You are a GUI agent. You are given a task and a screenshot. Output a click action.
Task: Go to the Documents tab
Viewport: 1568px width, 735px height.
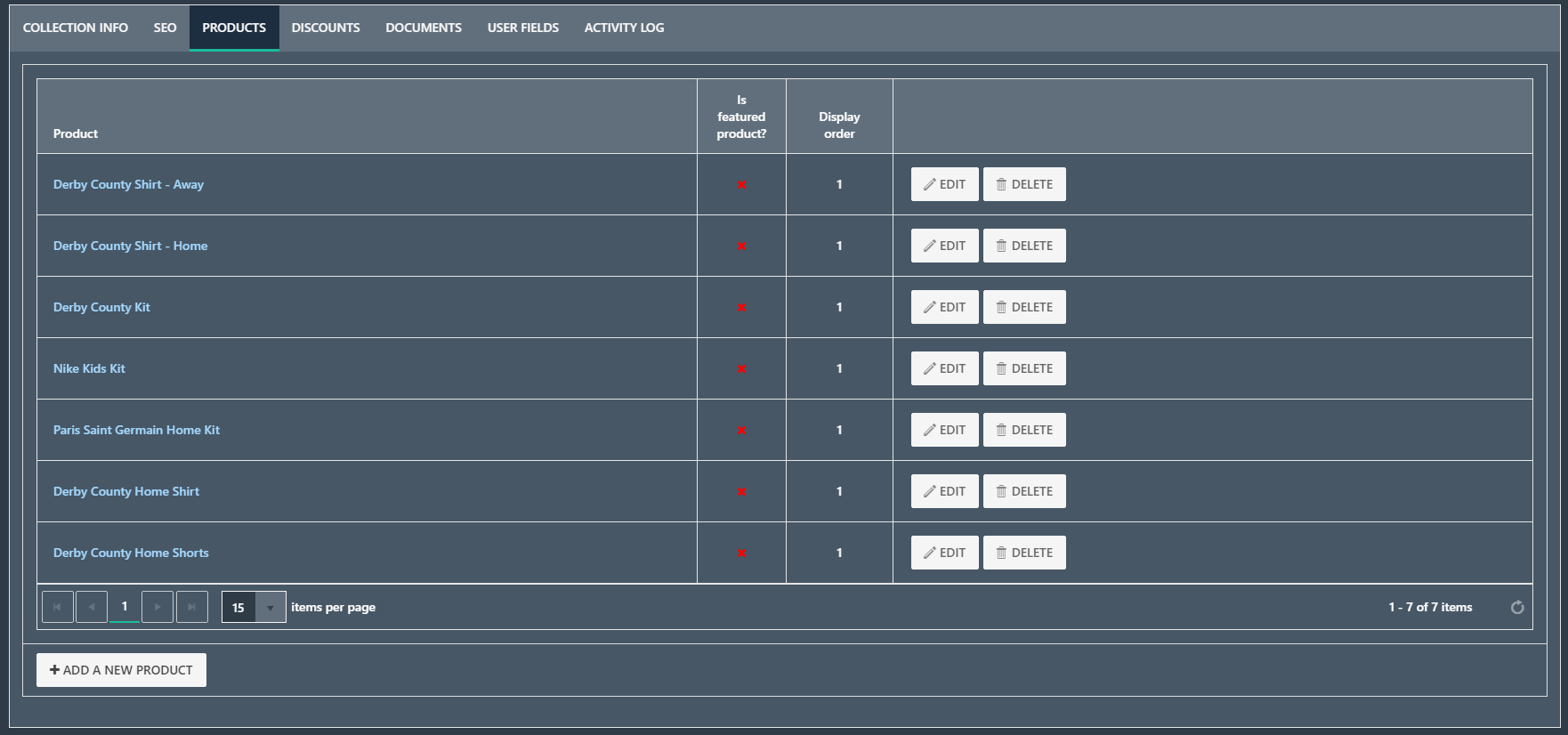pos(424,28)
